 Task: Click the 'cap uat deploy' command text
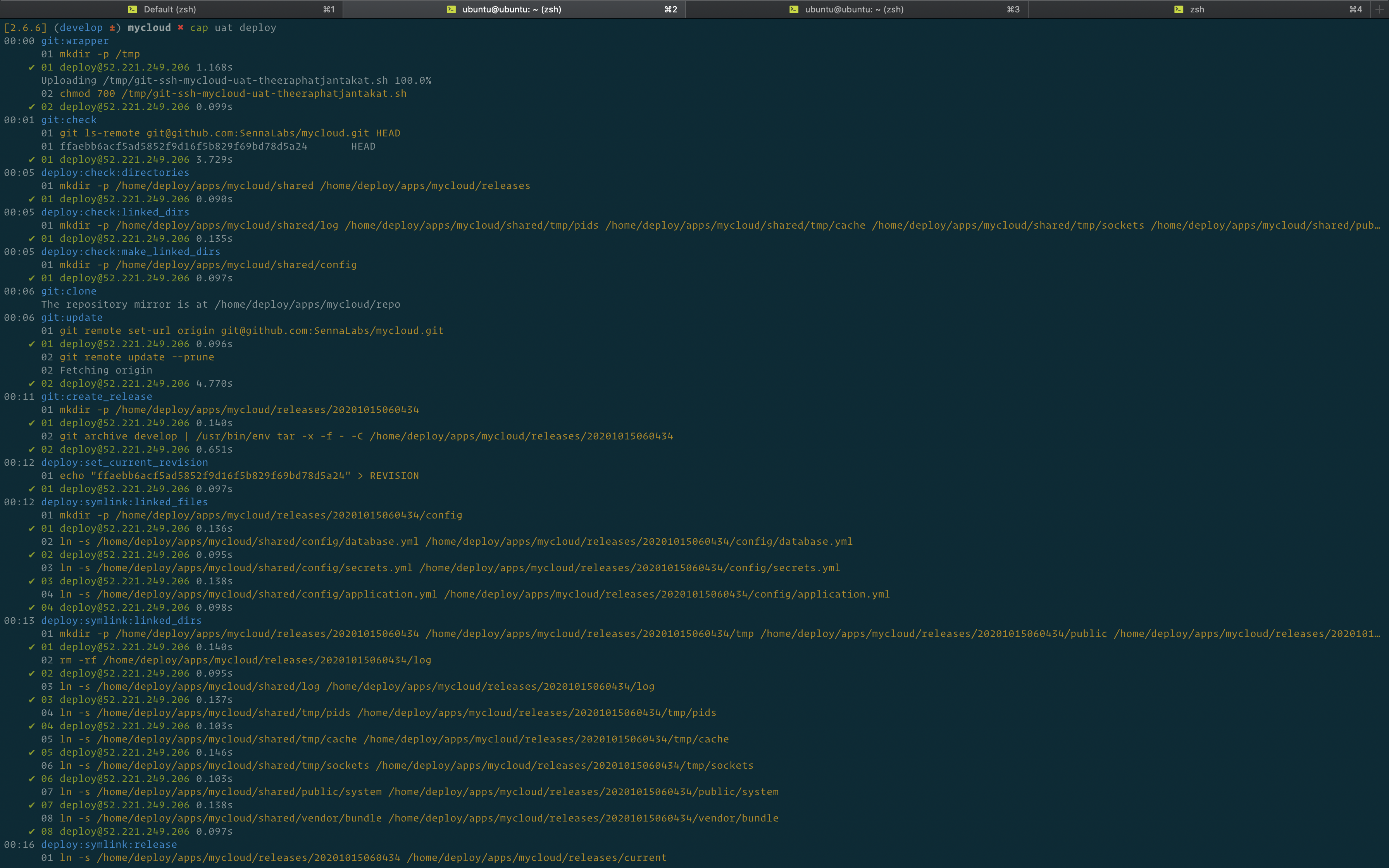tap(233, 28)
